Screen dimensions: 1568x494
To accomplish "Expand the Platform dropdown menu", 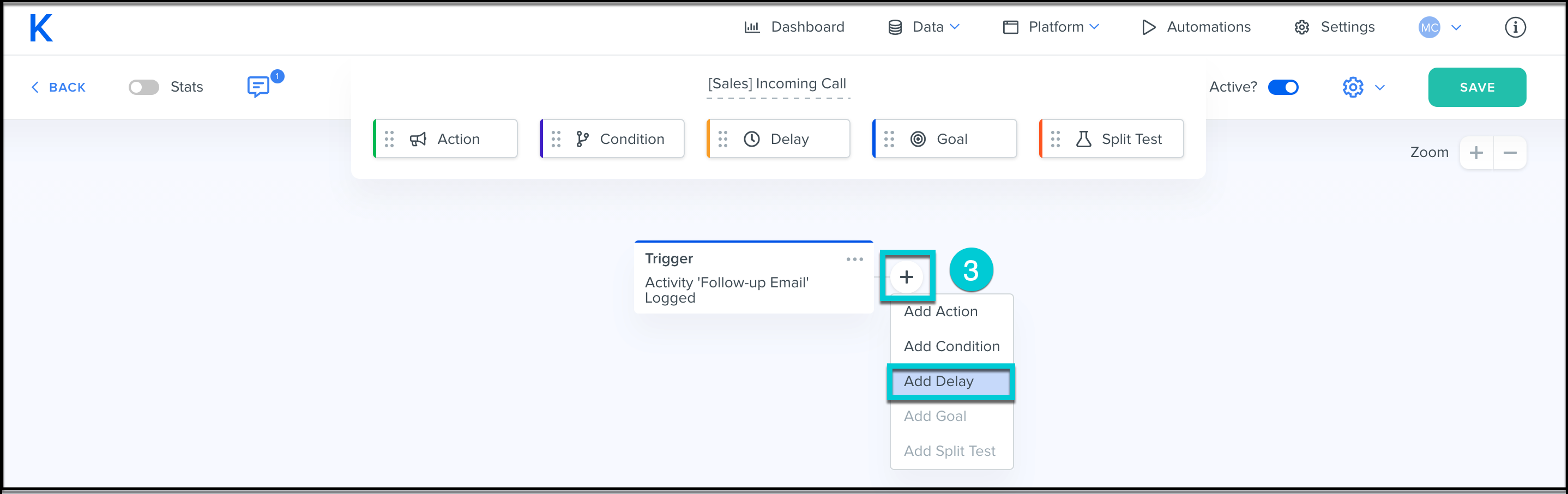I will (1051, 27).
